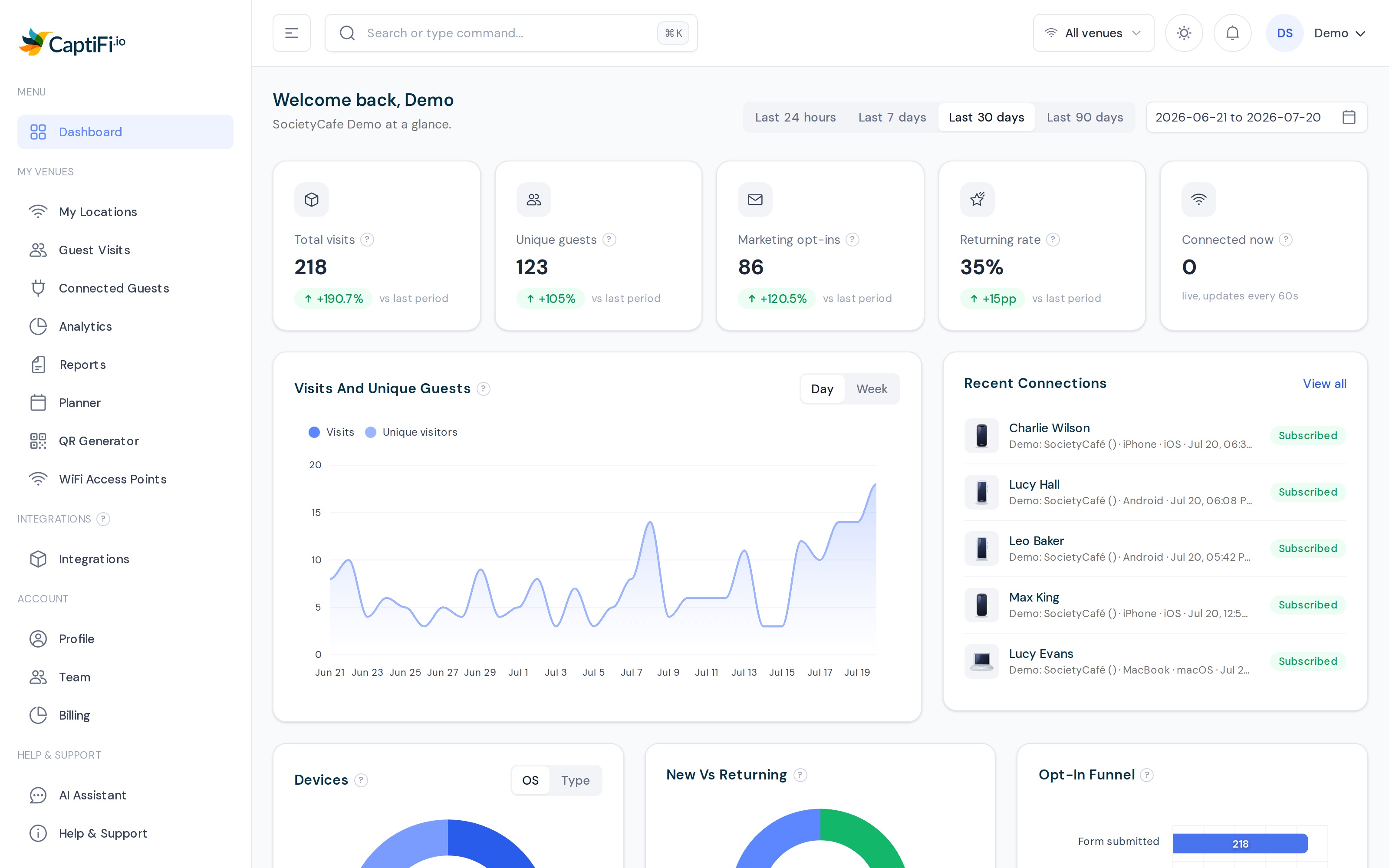Click Total visits help icon
Image resolution: width=1389 pixels, height=868 pixels.
click(367, 240)
